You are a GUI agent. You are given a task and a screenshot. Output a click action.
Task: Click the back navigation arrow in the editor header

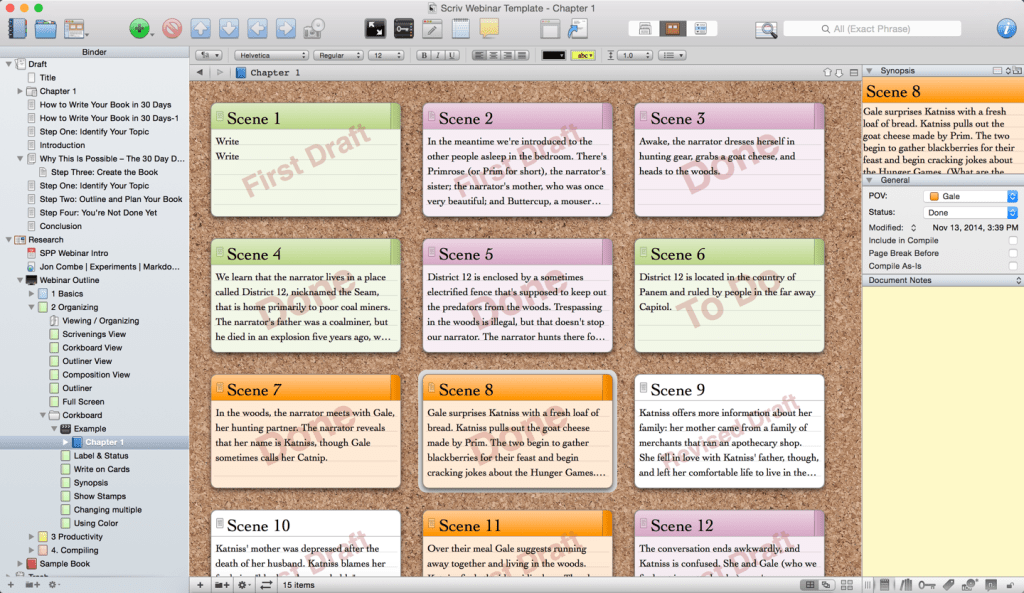click(x=200, y=72)
